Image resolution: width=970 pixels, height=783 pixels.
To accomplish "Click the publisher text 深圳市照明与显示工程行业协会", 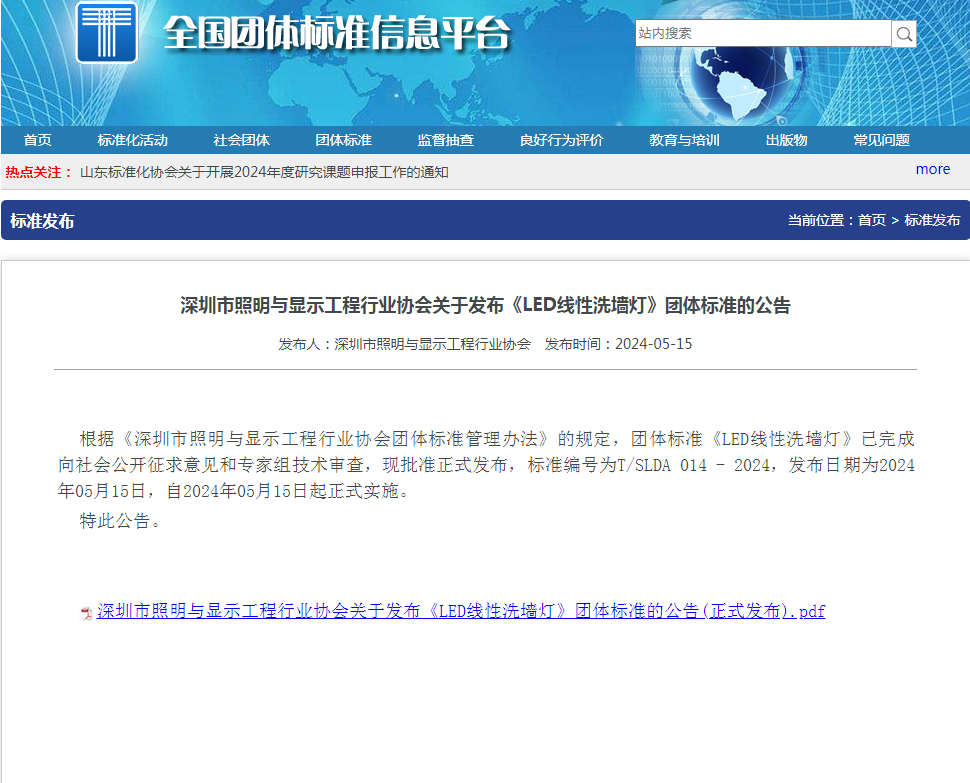I will click(432, 344).
